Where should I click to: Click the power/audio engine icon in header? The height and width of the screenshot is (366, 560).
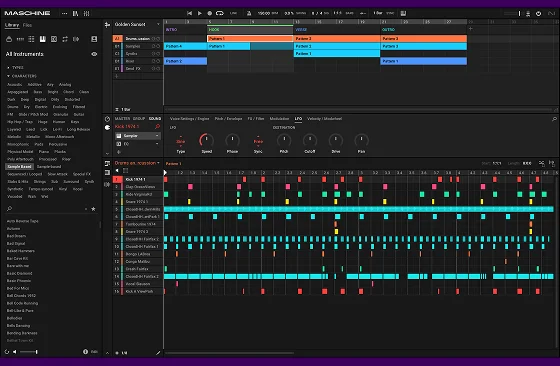click(x=538, y=14)
